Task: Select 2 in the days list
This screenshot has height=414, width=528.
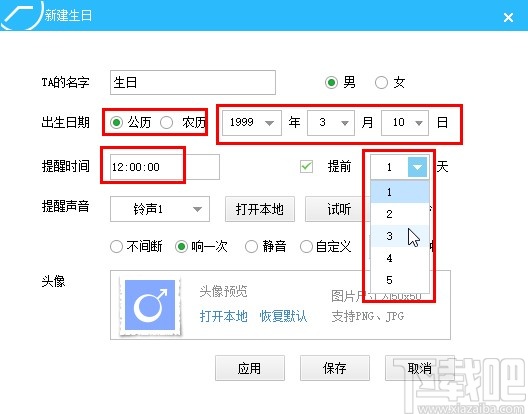Action: point(400,214)
